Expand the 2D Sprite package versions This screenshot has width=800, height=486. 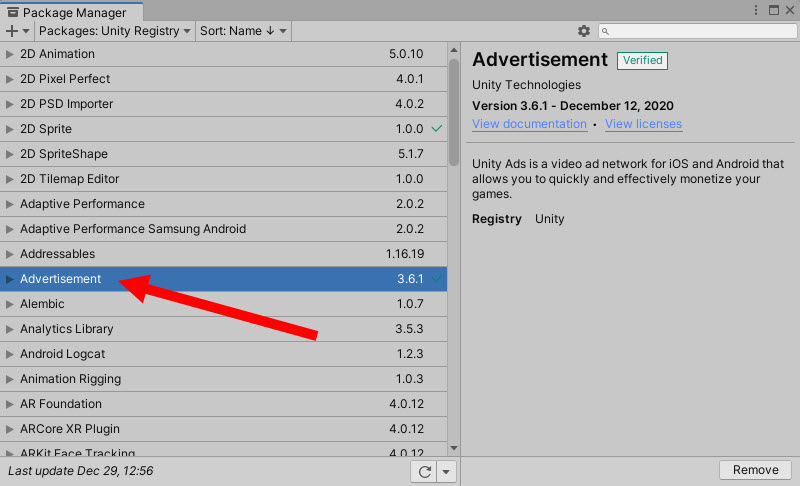9,129
